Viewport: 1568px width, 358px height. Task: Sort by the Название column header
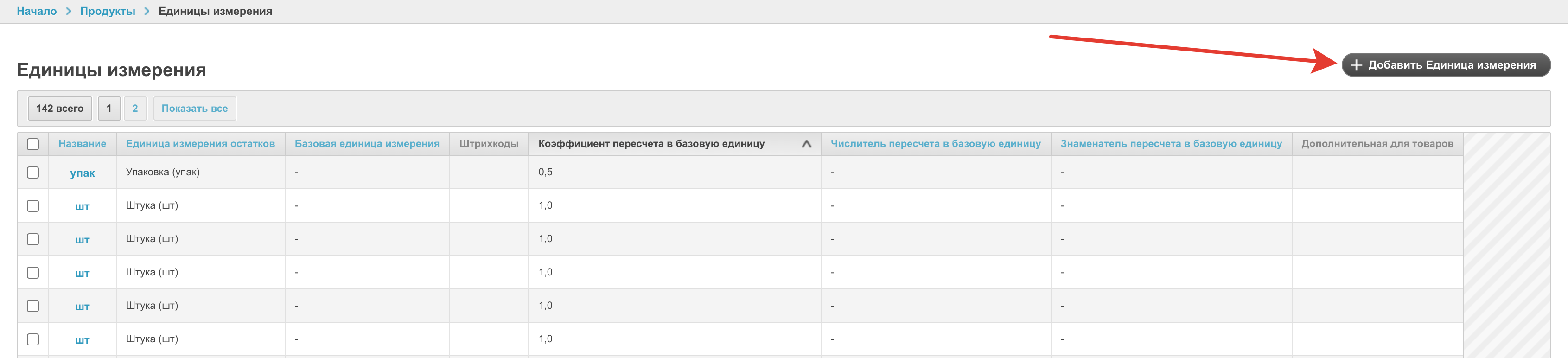pyautogui.click(x=82, y=144)
